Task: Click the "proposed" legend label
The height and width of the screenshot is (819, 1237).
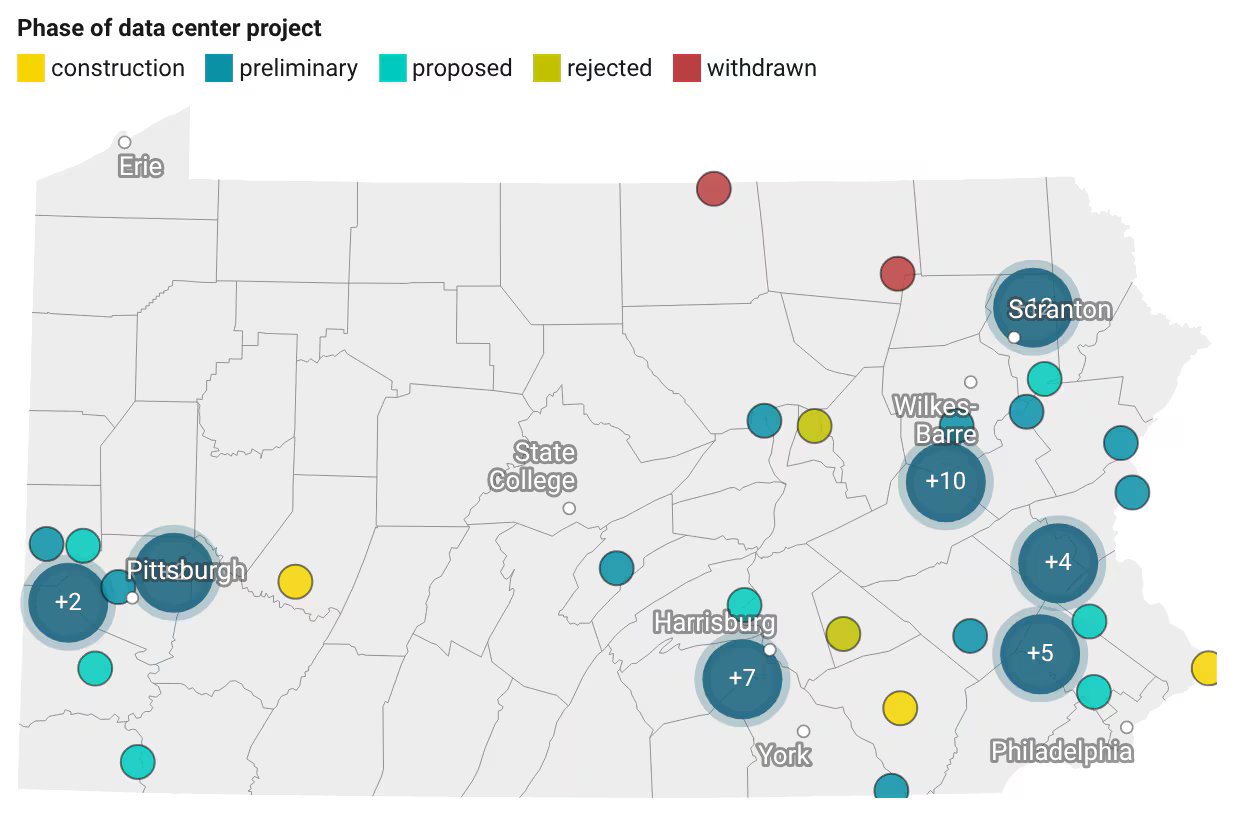Action: 462,68
